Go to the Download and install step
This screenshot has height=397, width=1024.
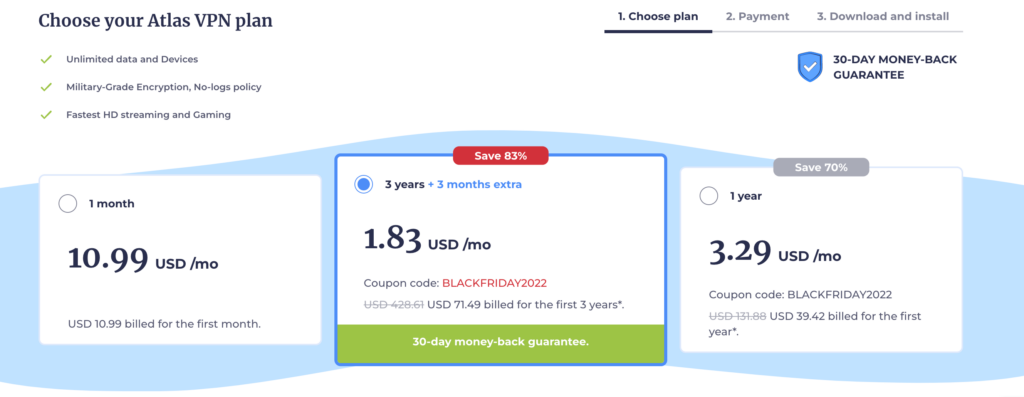point(883,17)
